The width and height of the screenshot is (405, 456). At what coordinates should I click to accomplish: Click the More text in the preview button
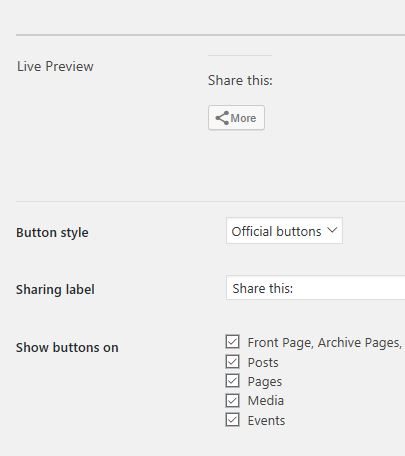point(243,118)
